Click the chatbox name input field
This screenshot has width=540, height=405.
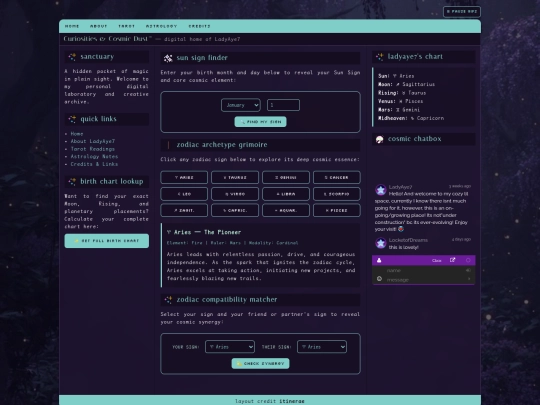tap(424, 270)
